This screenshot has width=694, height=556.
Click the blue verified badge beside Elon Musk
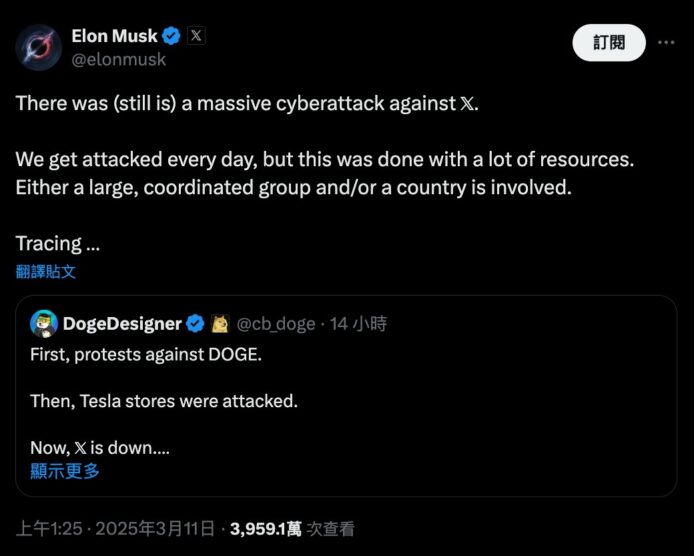pyautogui.click(x=172, y=36)
